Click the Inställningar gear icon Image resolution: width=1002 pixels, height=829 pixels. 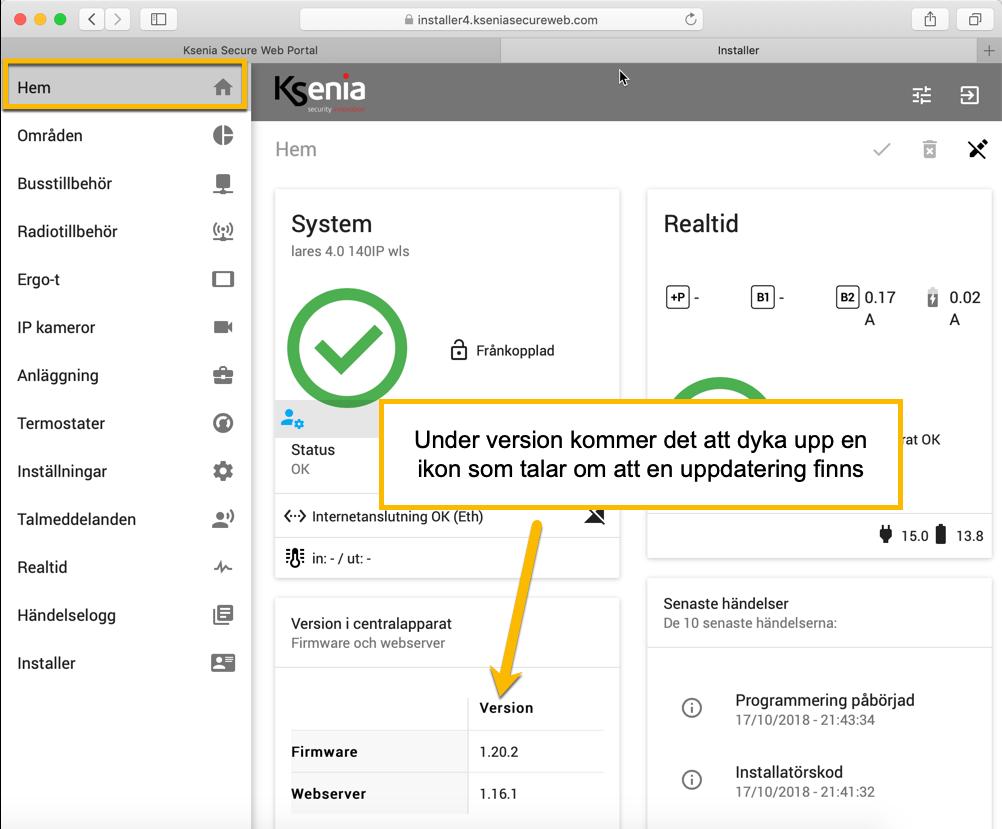tap(223, 471)
